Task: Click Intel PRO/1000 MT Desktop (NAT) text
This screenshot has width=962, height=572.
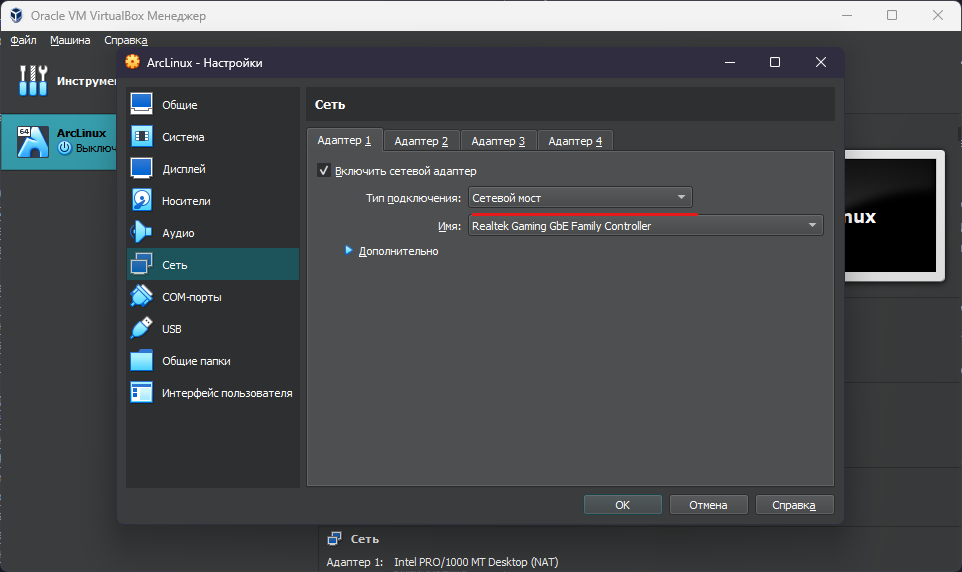Action: 476,562
